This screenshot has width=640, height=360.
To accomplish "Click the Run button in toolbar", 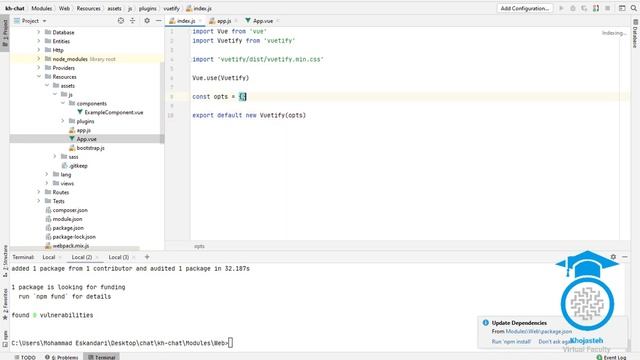I will pyautogui.click(x=561, y=8).
